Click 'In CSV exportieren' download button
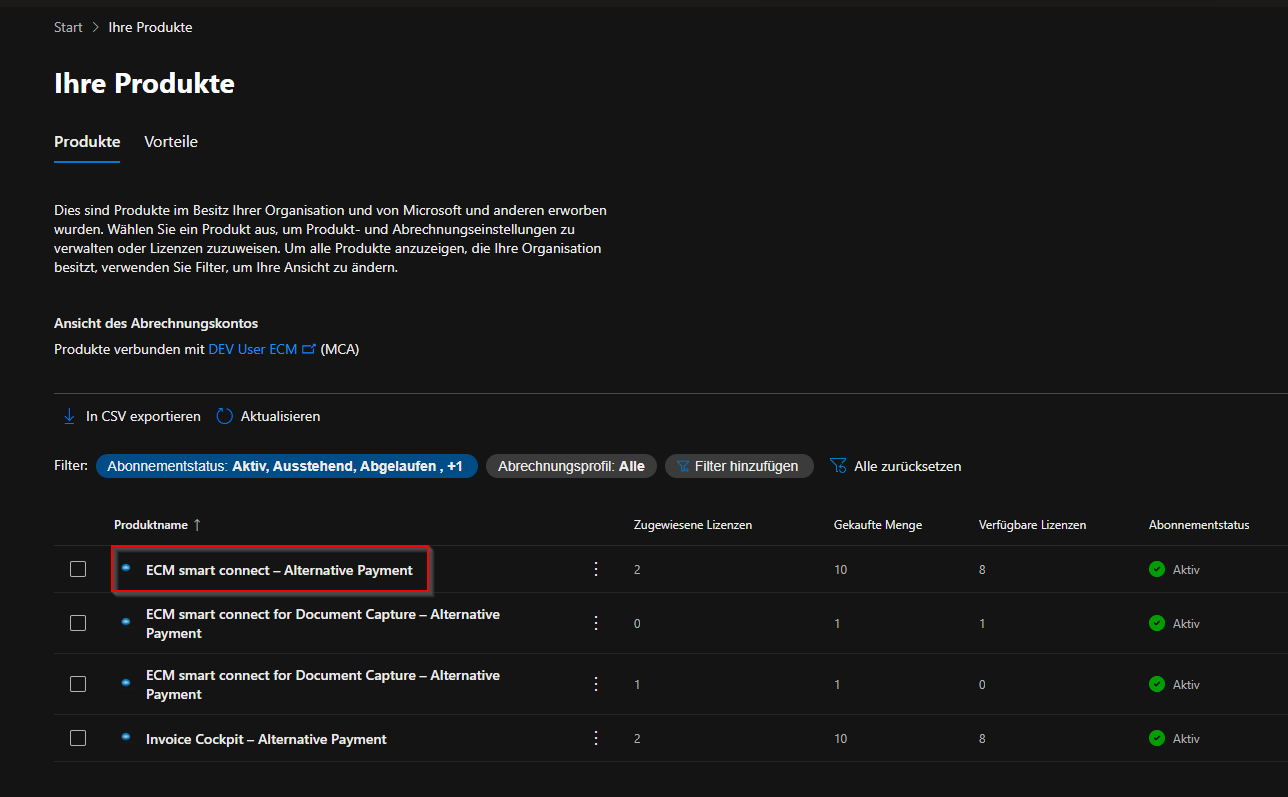The width and height of the screenshot is (1288, 797). point(131,416)
